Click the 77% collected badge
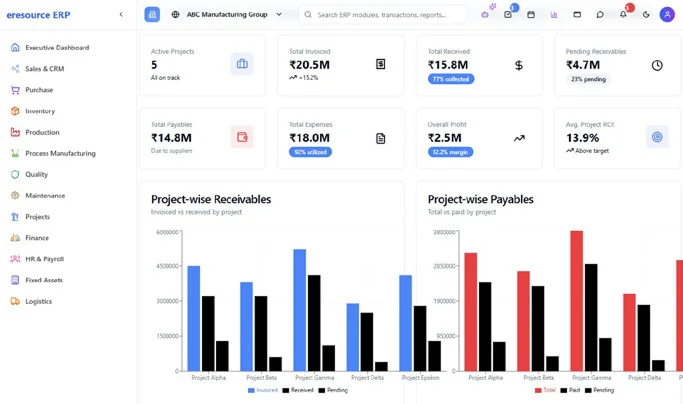This screenshot has width=683, height=404. pos(451,79)
